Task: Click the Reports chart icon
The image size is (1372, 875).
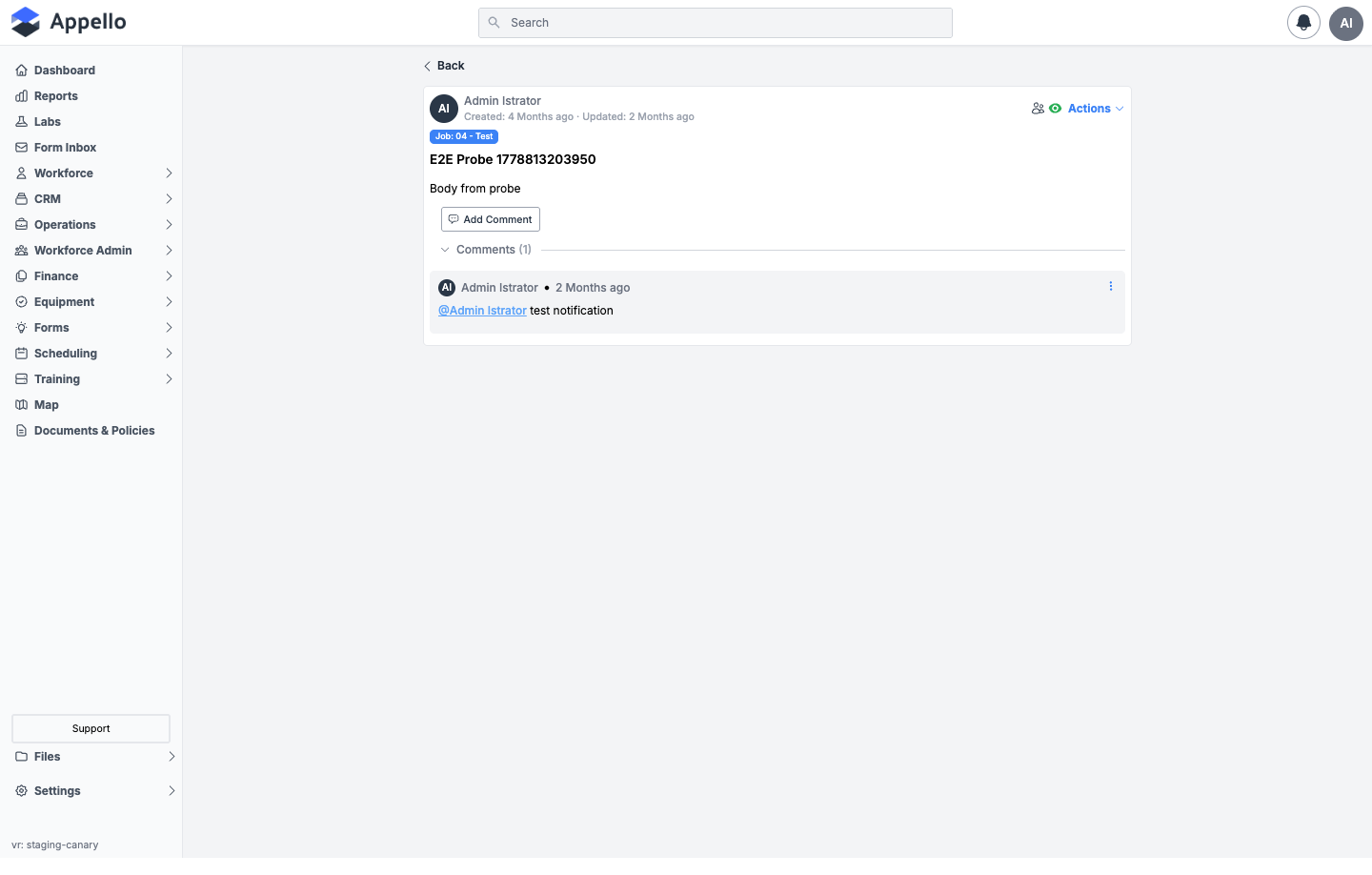Action: point(21,96)
